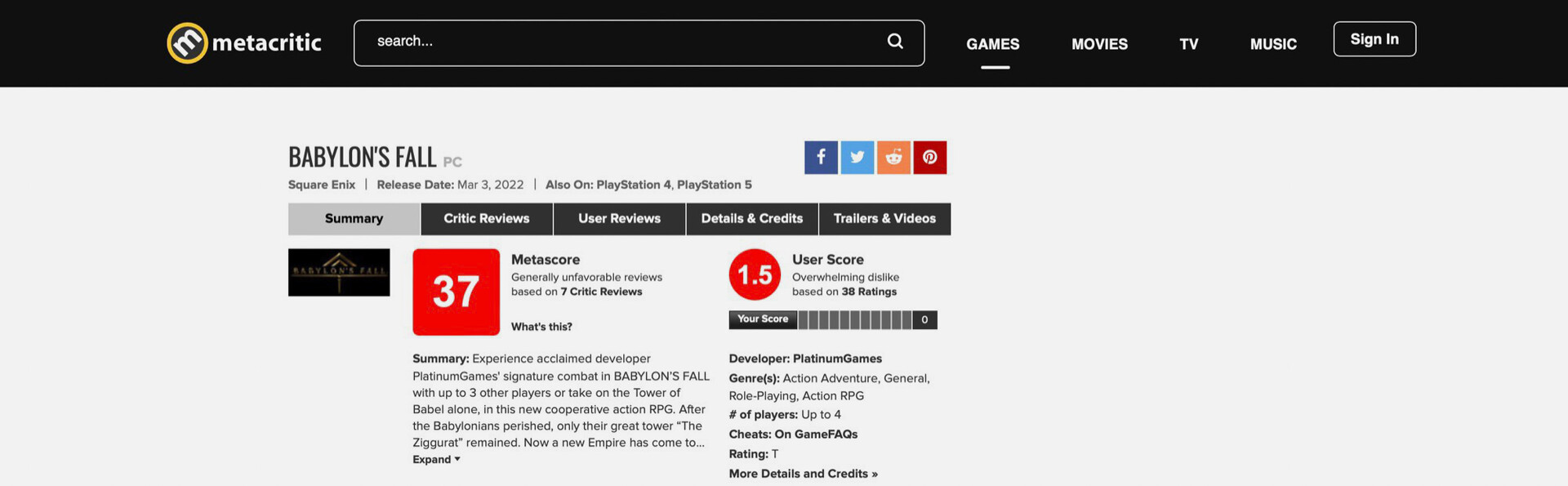Viewport: 1568px width, 486px height.
Task: Switch to Critic Reviews tab
Action: pyautogui.click(x=487, y=219)
